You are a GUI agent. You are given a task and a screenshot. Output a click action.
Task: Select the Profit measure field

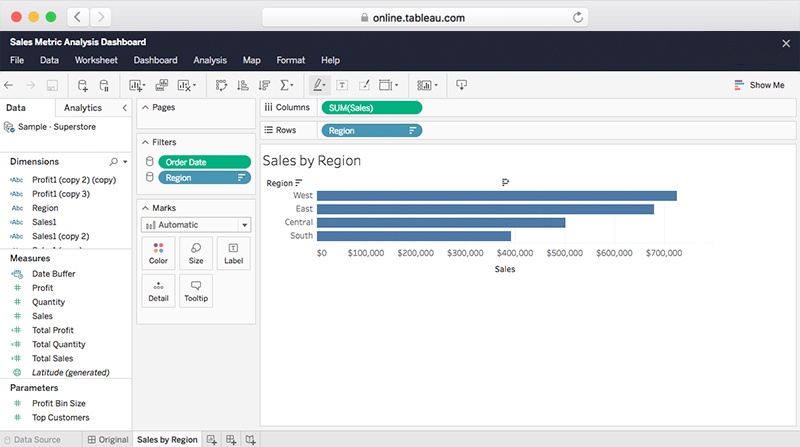tap(42, 288)
